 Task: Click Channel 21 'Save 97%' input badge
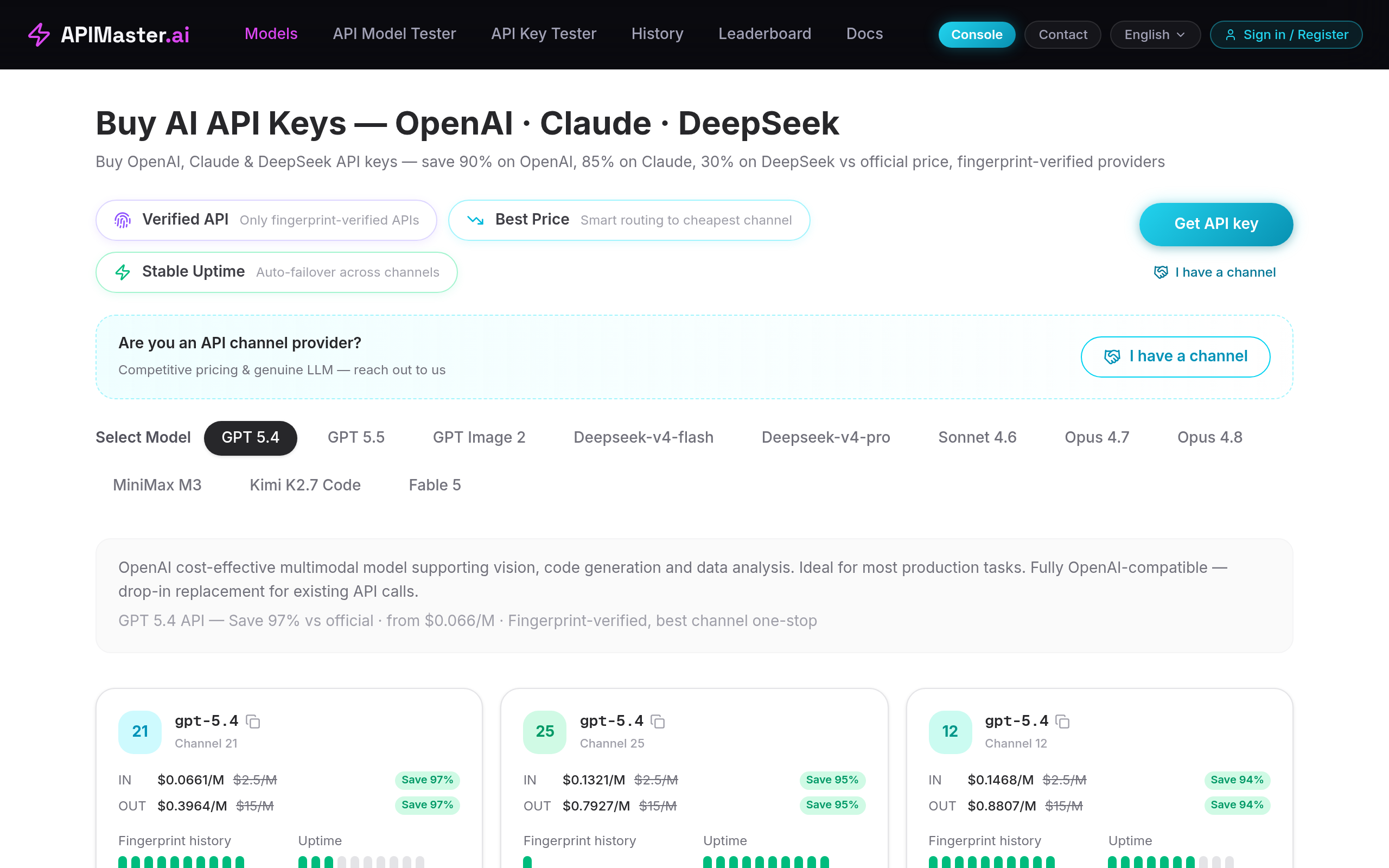427,780
